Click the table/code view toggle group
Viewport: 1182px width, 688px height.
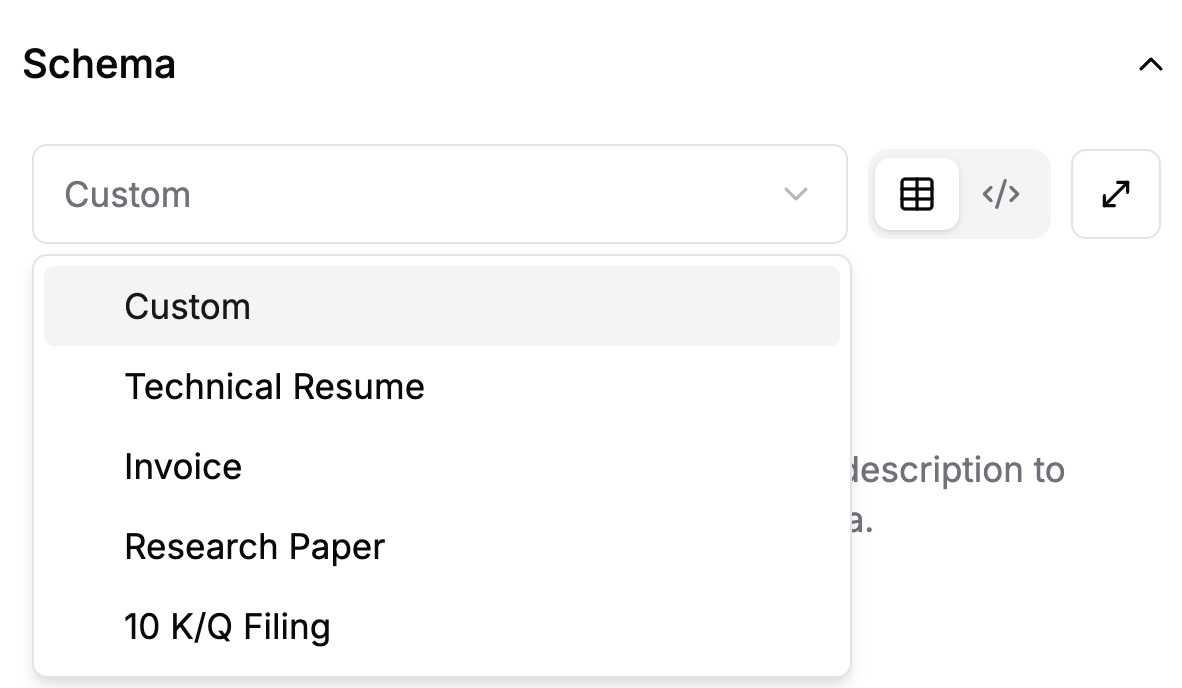(959, 194)
